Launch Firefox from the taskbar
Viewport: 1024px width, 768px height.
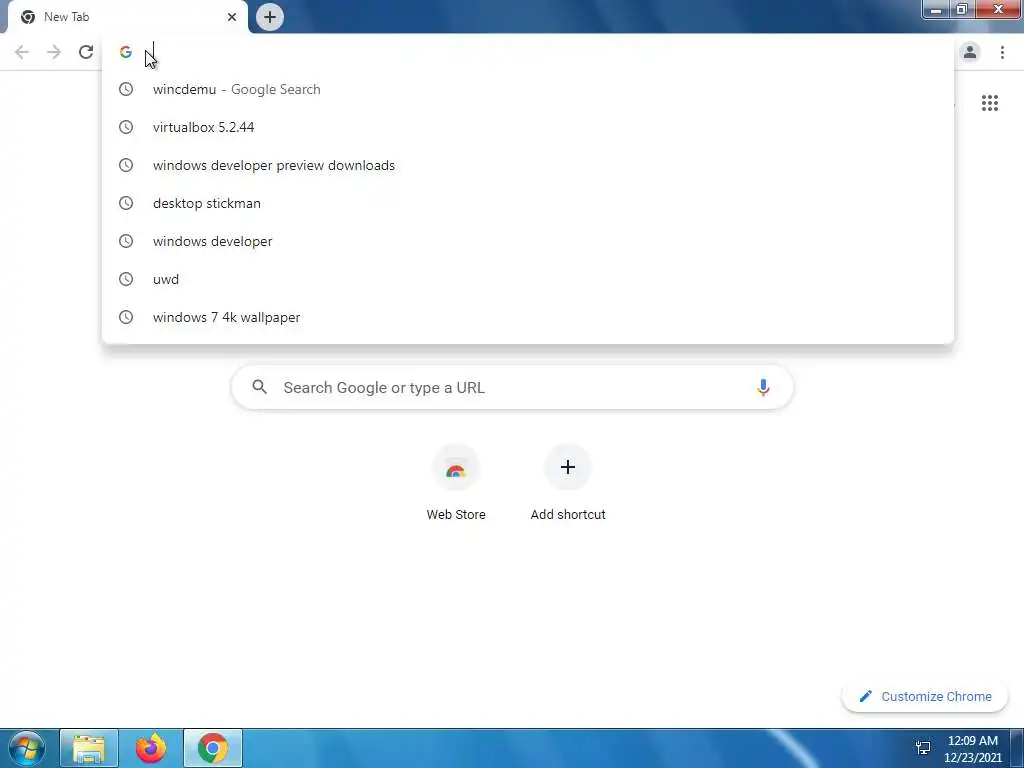pyautogui.click(x=151, y=748)
